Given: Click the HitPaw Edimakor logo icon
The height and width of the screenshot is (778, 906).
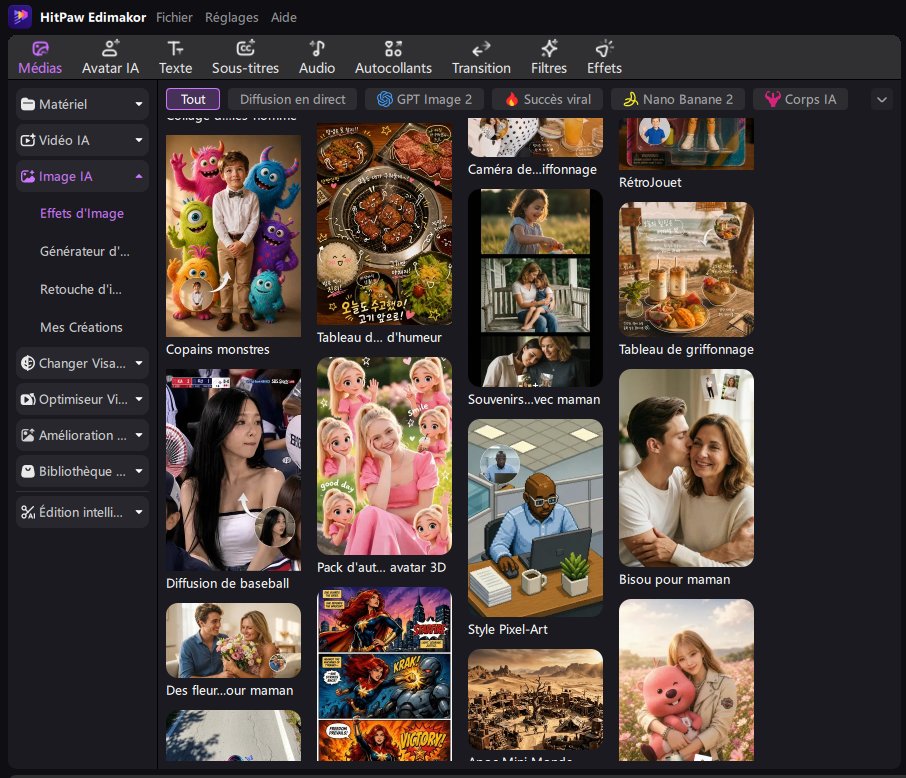Looking at the screenshot, I should coord(20,17).
